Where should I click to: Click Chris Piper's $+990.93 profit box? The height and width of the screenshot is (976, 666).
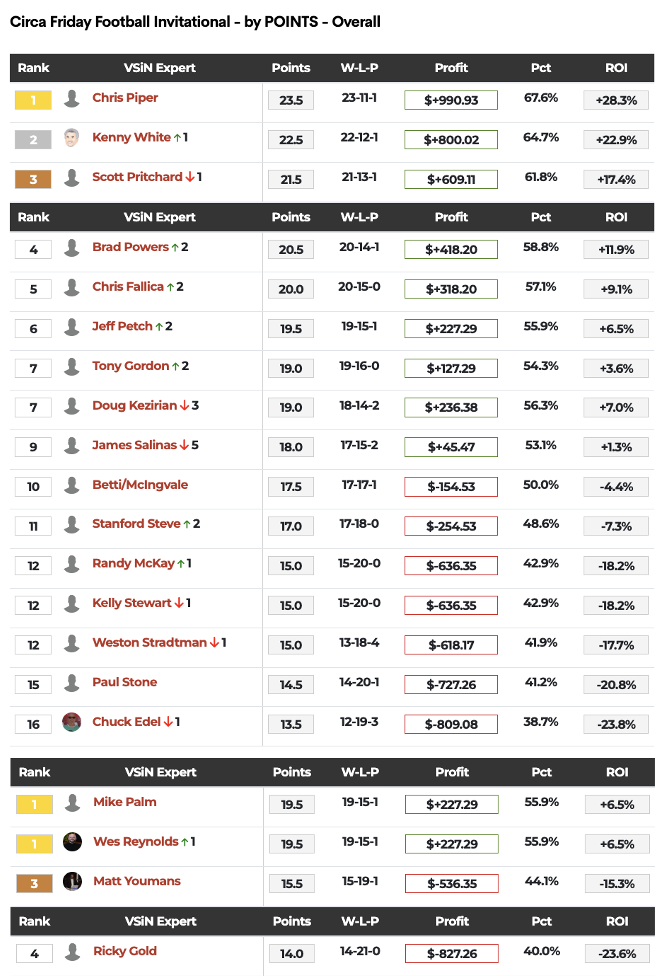451,100
